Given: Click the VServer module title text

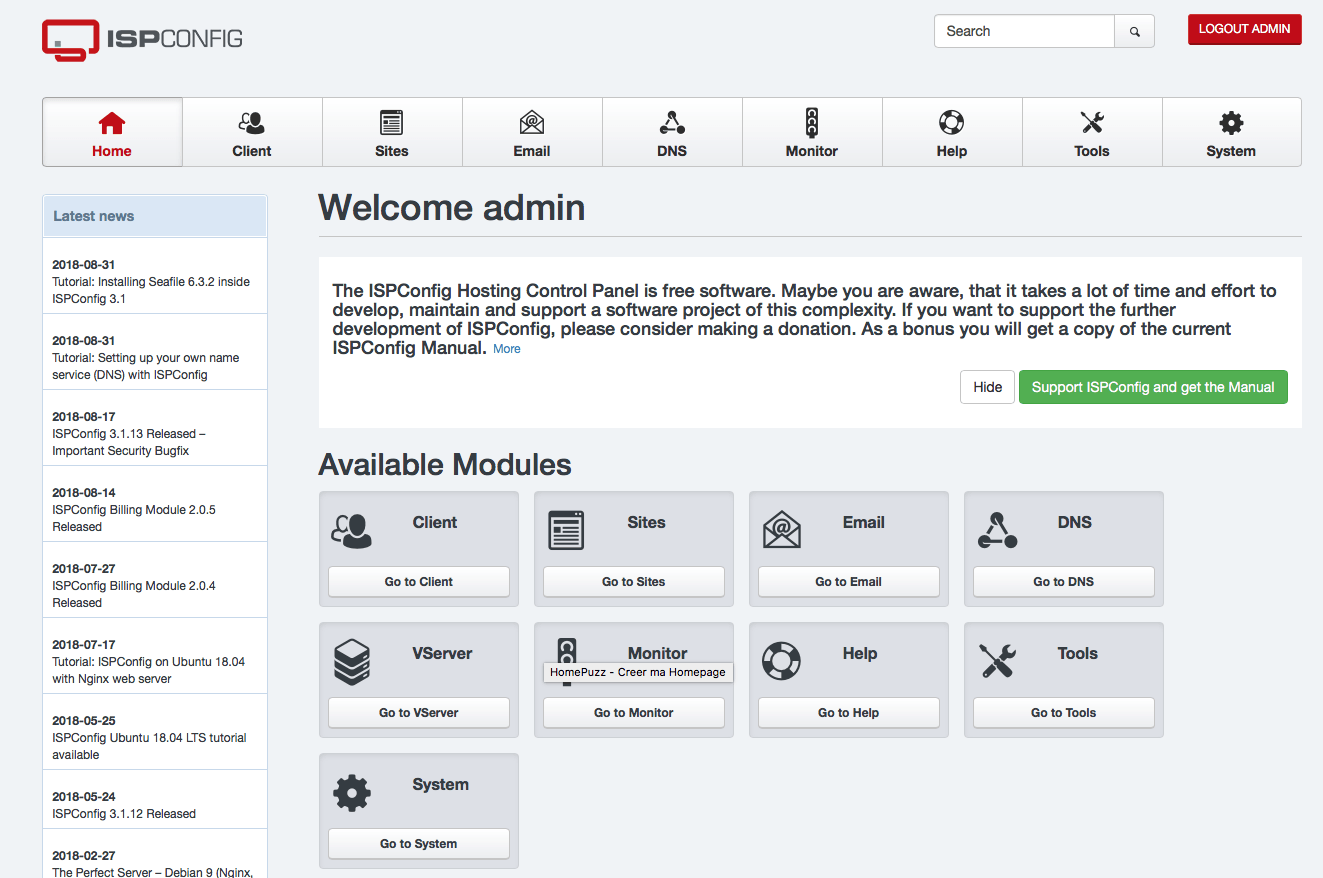Looking at the screenshot, I should click(x=442, y=653).
